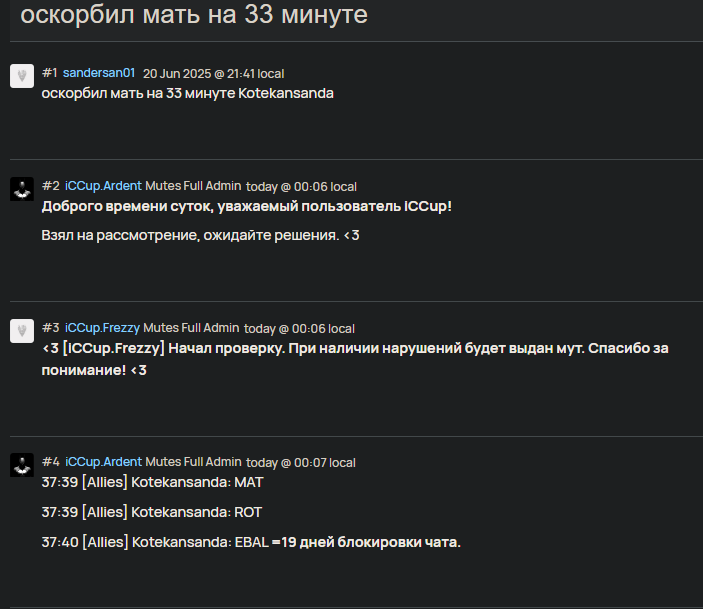Click post number #4 permalink

tap(51, 462)
